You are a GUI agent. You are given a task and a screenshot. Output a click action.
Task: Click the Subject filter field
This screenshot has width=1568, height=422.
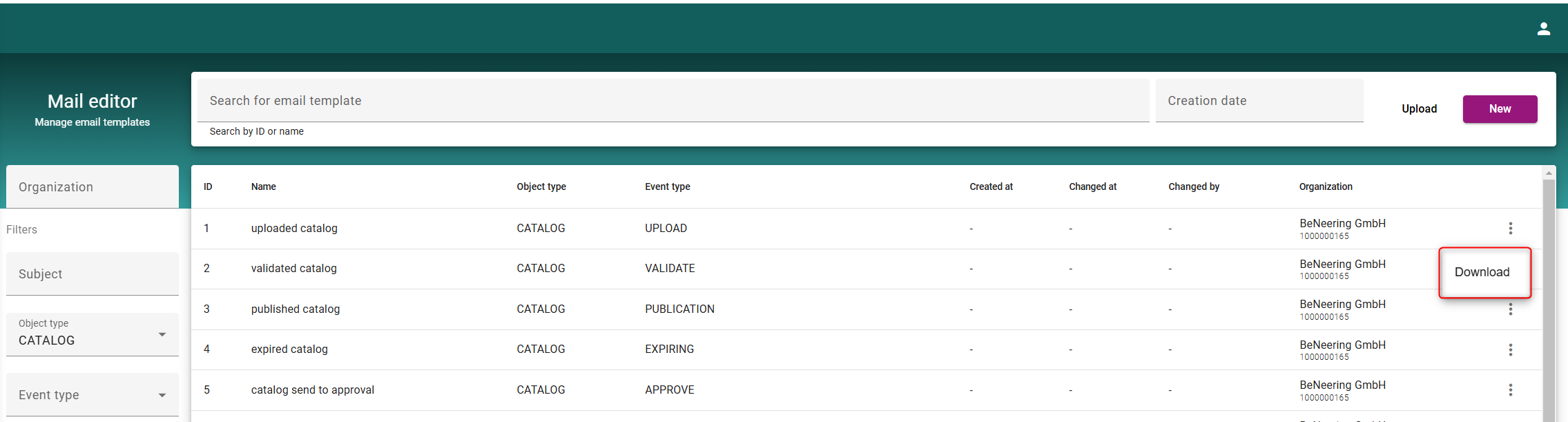click(92, 274)
